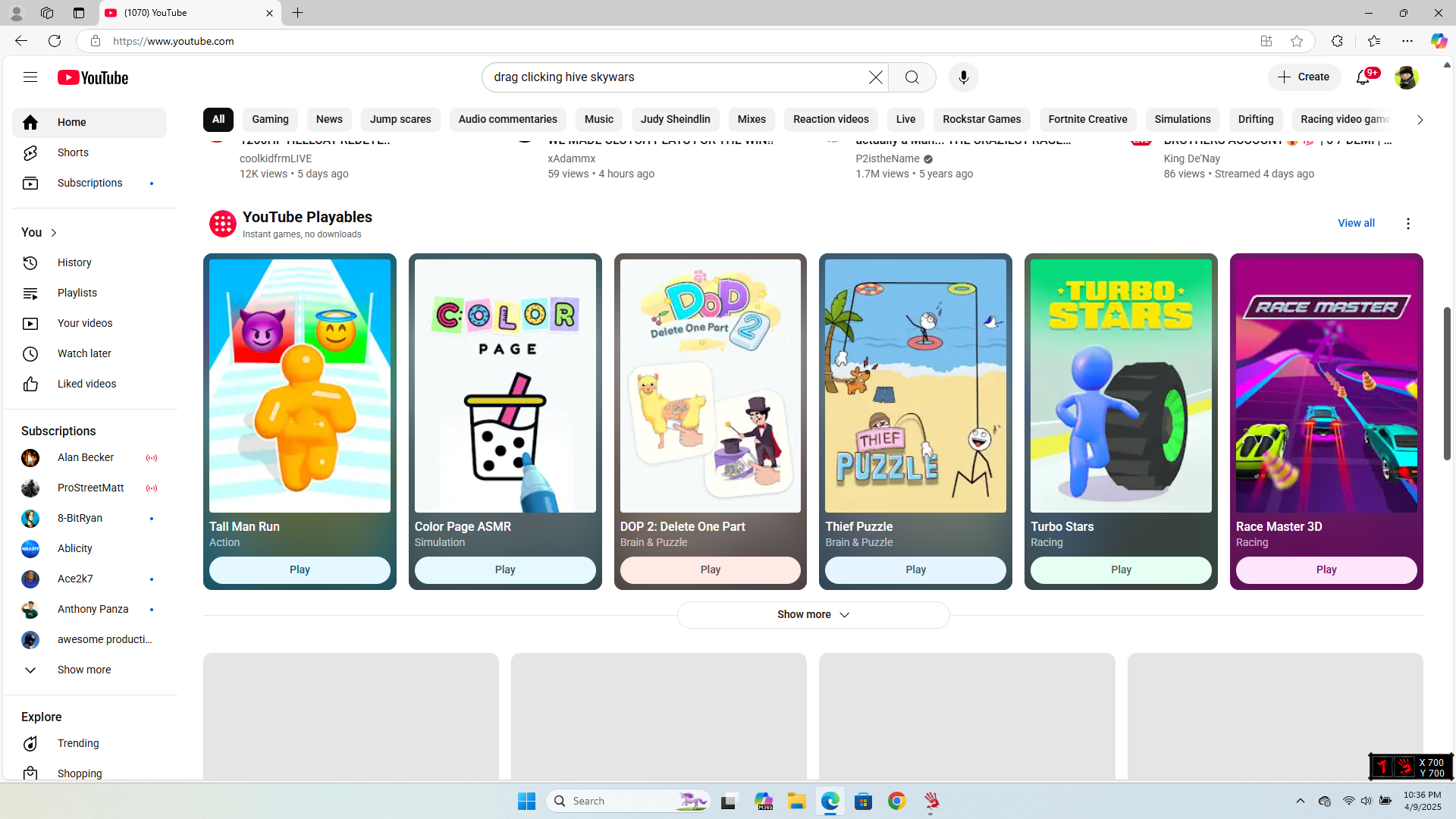Open the YouTube guide hamburger menu
The image size is (1456, 819).
tap(30, 77)
